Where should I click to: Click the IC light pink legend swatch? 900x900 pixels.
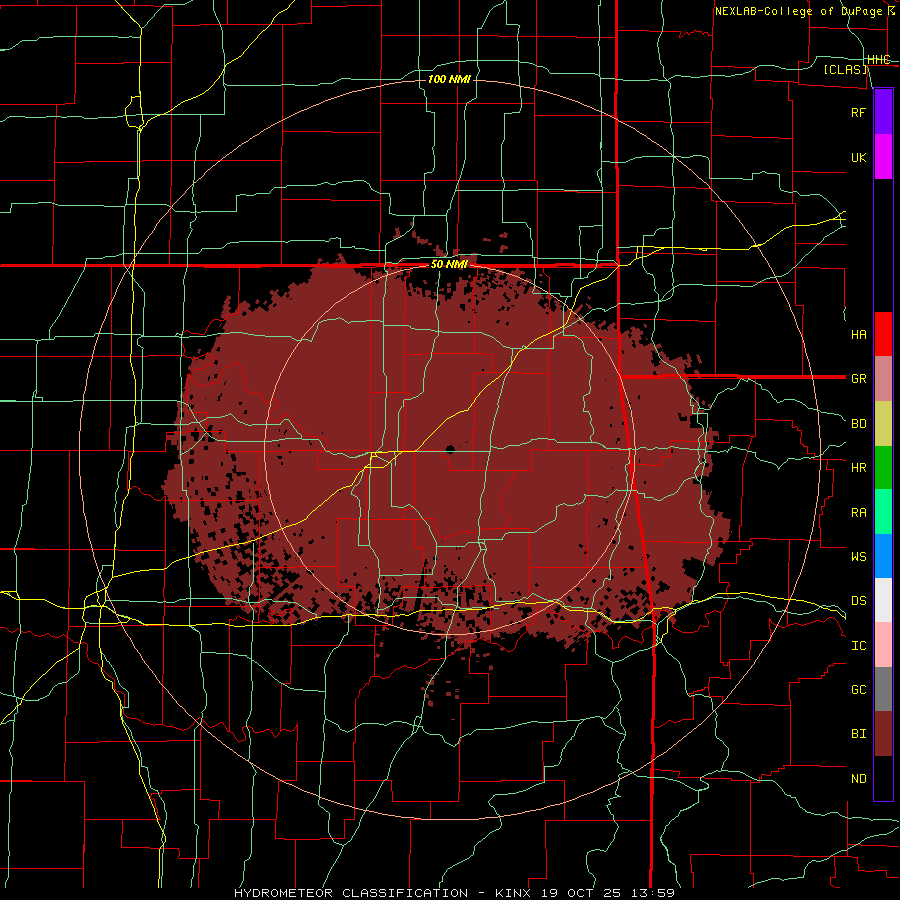(x=883, y=645)
